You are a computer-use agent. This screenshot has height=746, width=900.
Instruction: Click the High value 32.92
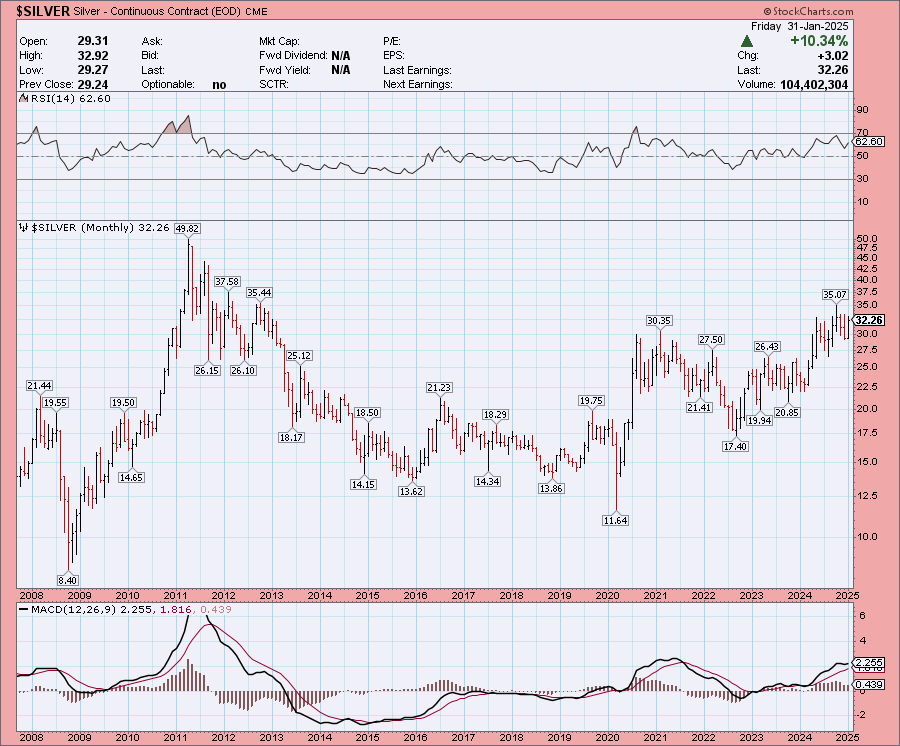click(x=93, y=56)
